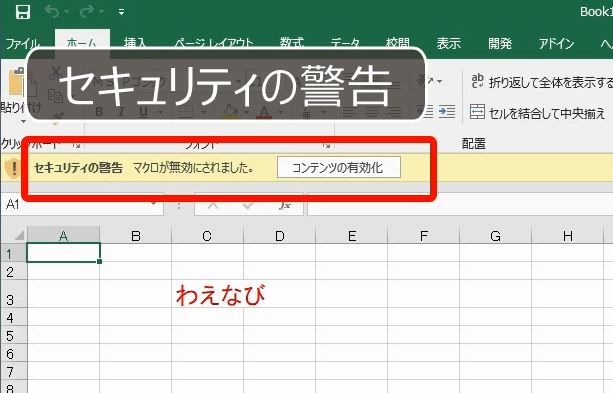
Task: Open the ファイル tab
Action: click(23, 43)
